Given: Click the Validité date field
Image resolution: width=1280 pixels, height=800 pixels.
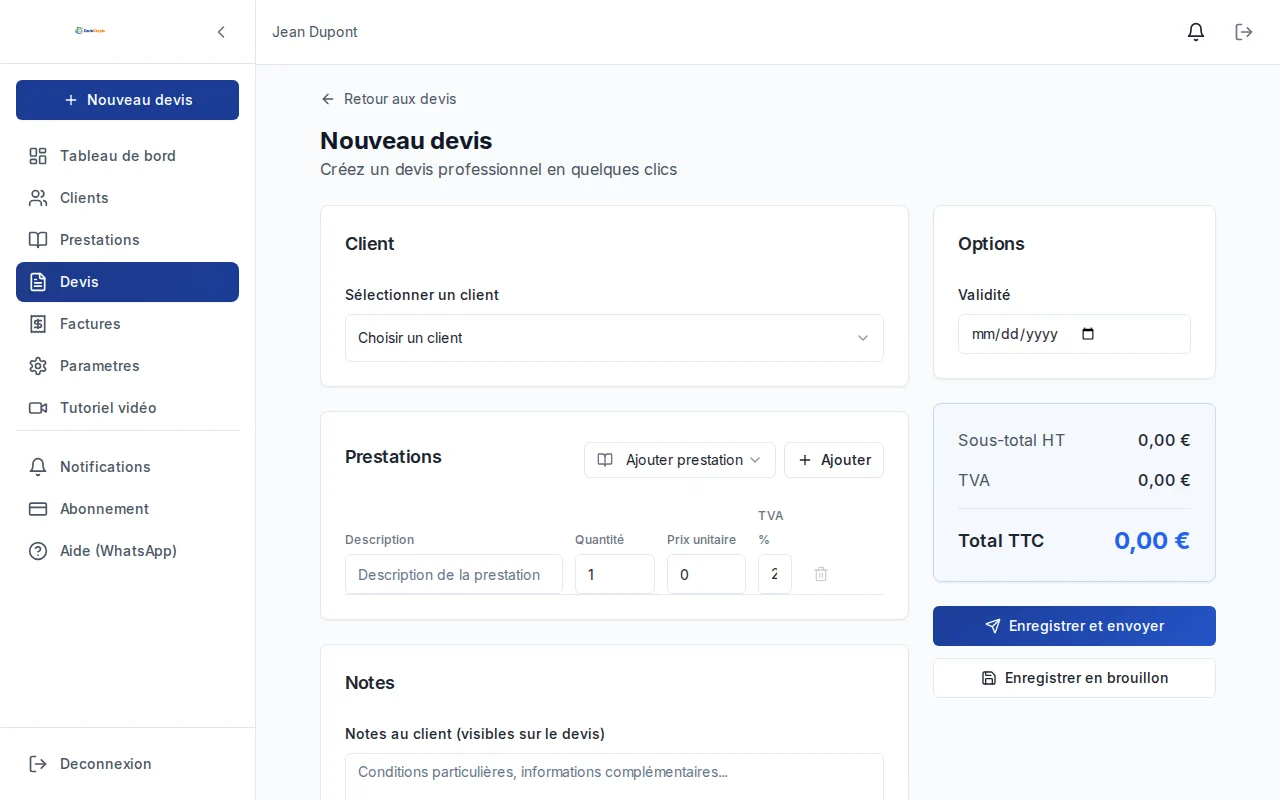Looking at the screenshot, I should (x=1074, y=334).
